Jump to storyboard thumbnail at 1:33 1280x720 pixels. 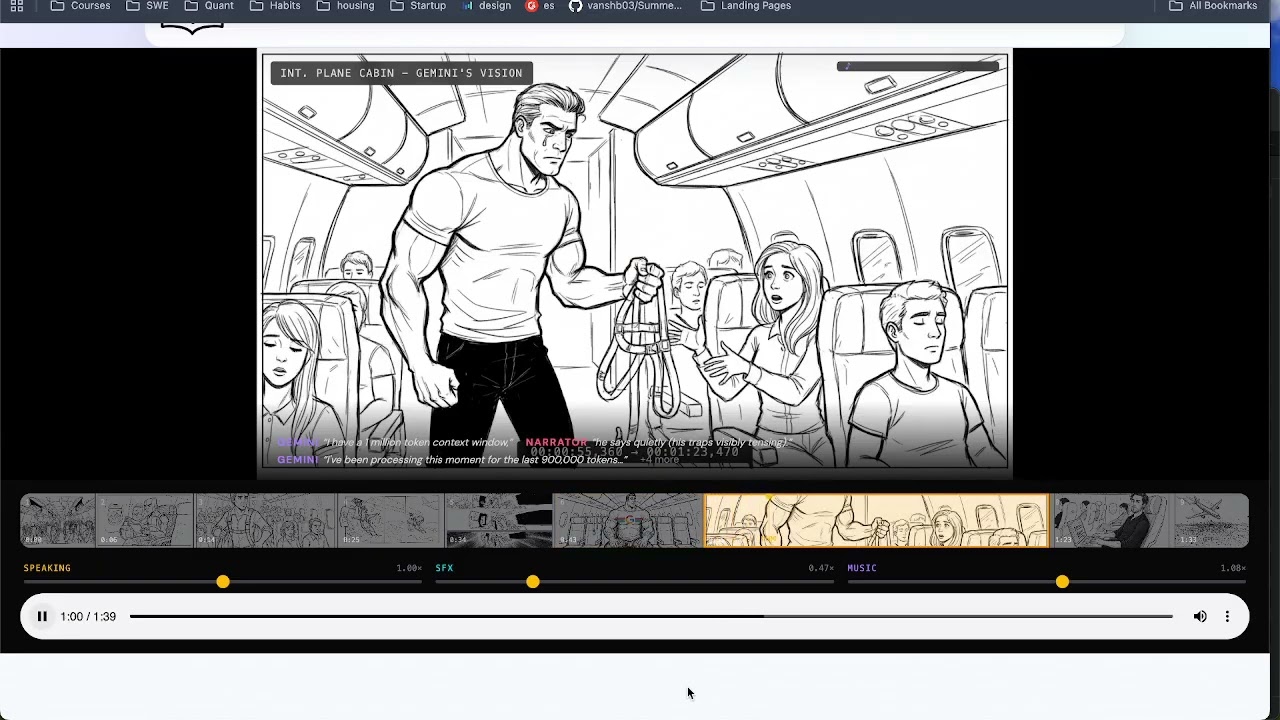1212,520
